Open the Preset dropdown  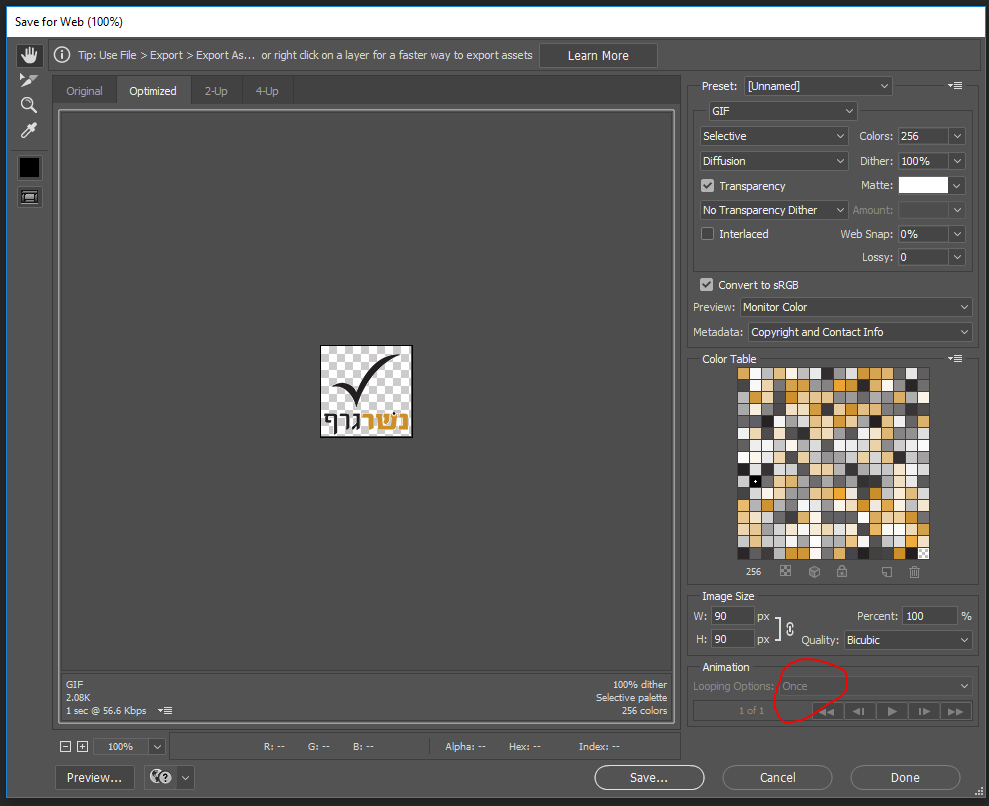click(x=818, y=86)
